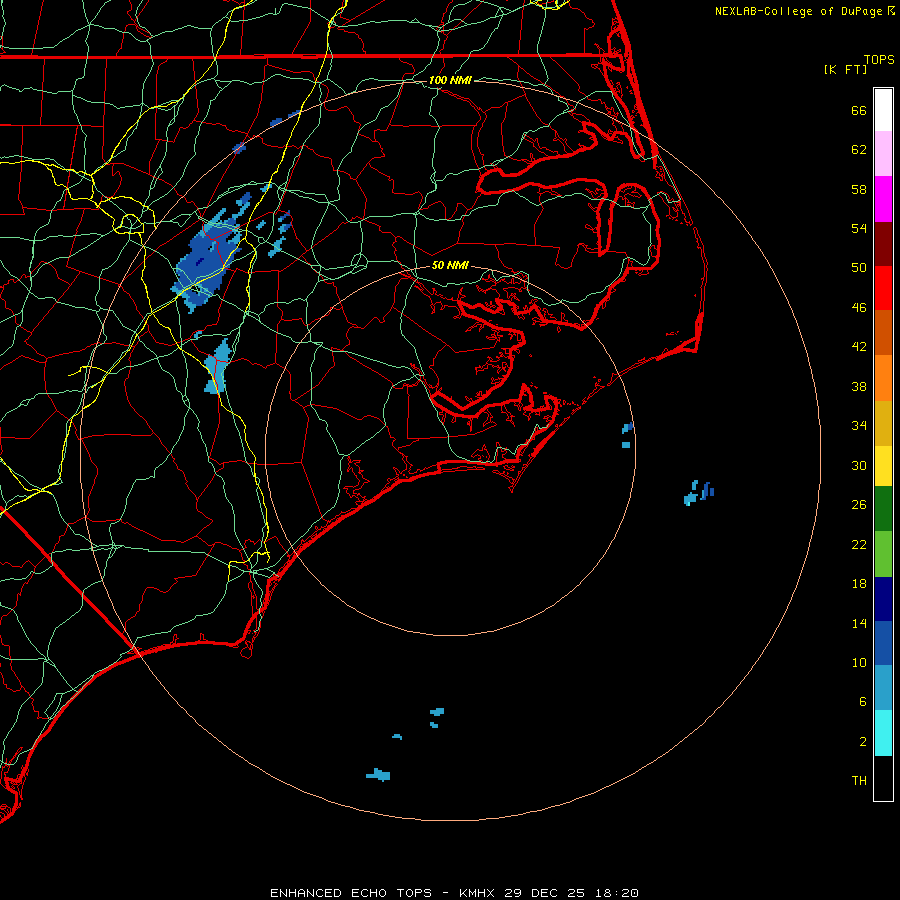Click the 10 value on the color scale

point(859,663)
